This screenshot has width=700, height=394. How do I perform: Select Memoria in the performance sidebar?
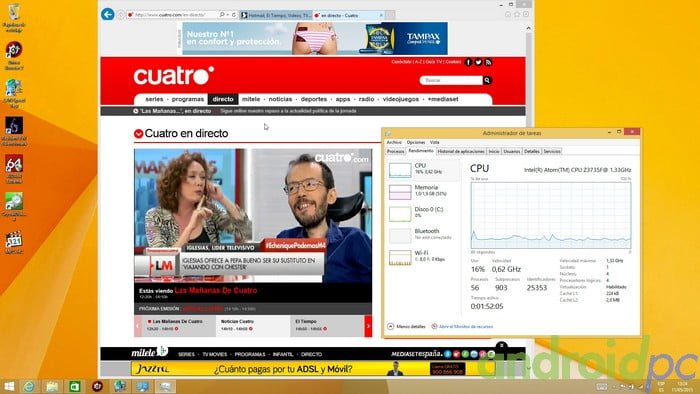[x=423, y=192]
